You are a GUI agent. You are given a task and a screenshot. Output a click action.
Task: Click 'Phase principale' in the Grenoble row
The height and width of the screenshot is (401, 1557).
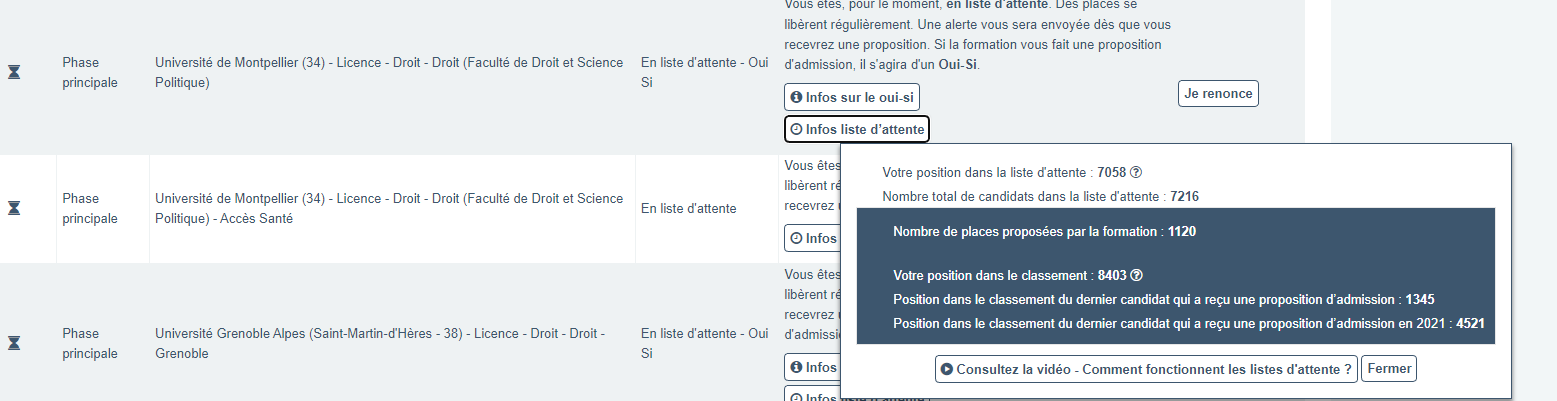tap(90, 343)
